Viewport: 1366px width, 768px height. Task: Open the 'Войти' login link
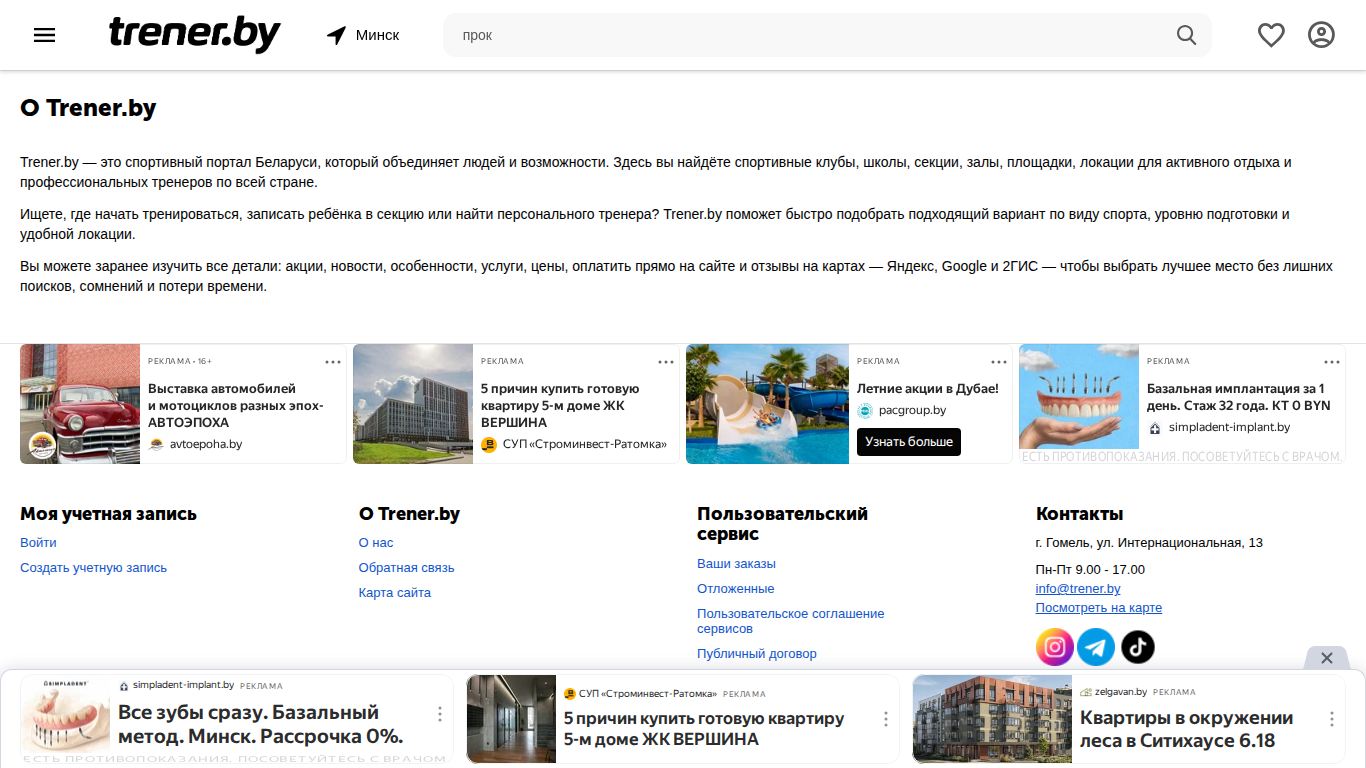tap(38, 542)
